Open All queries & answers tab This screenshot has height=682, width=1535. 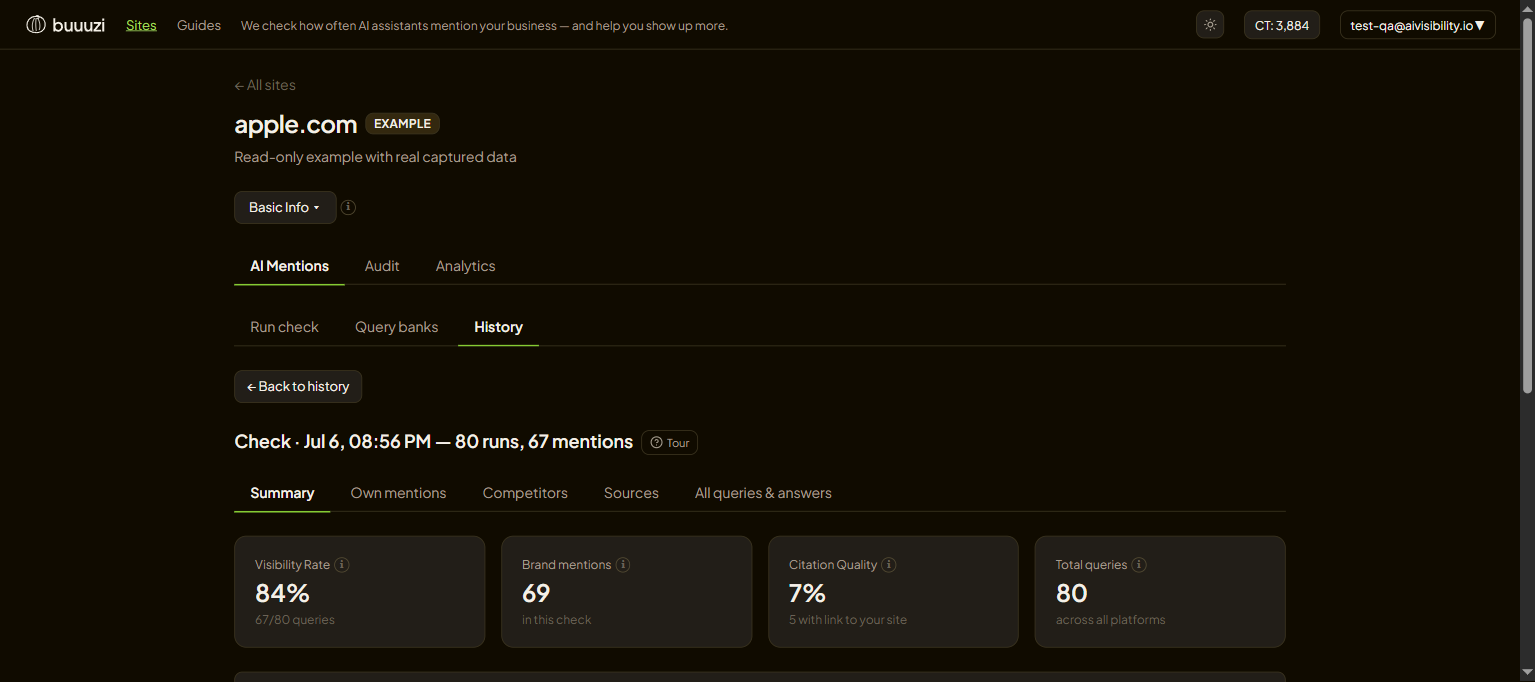[763, 493]
